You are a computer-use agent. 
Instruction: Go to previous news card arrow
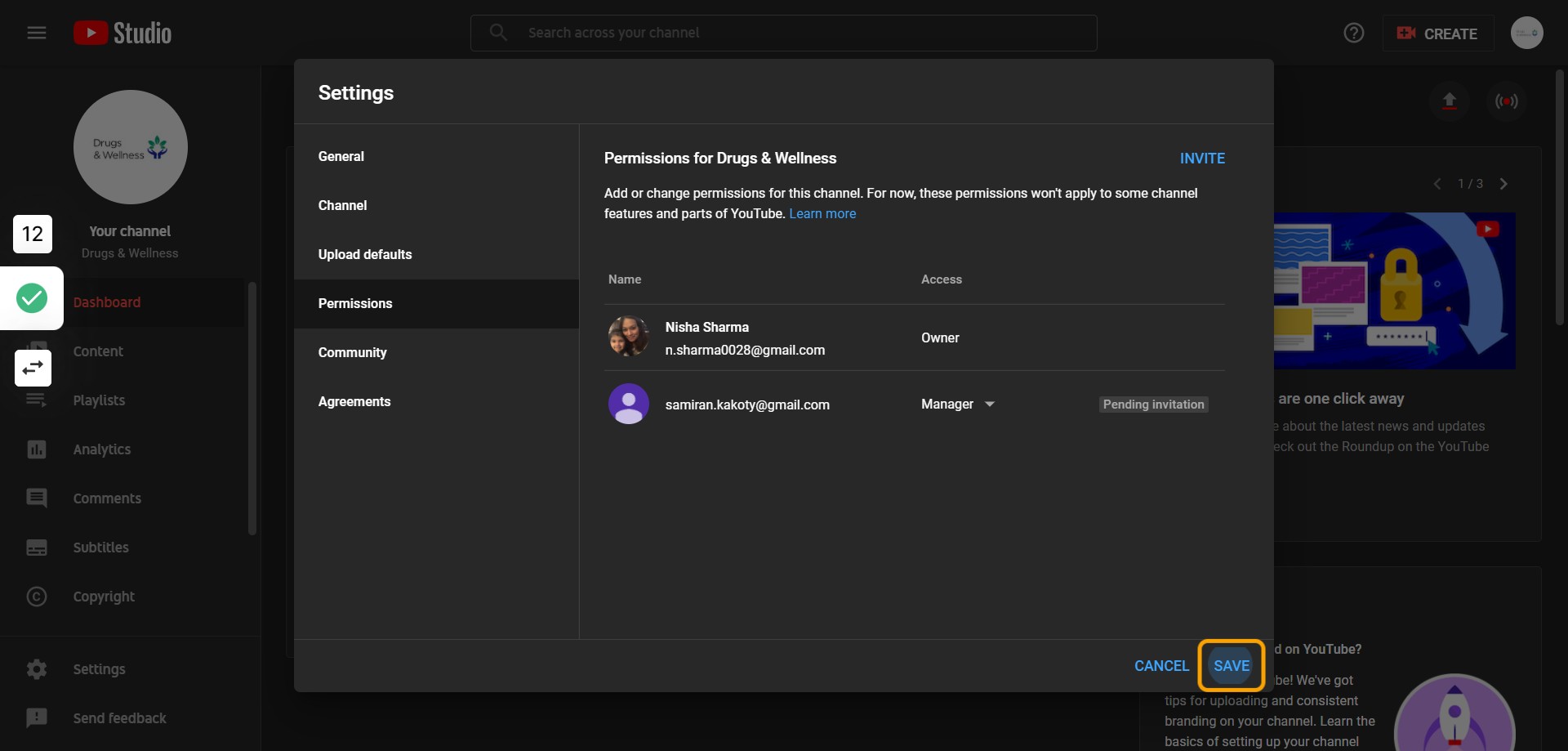[1437, 184]
